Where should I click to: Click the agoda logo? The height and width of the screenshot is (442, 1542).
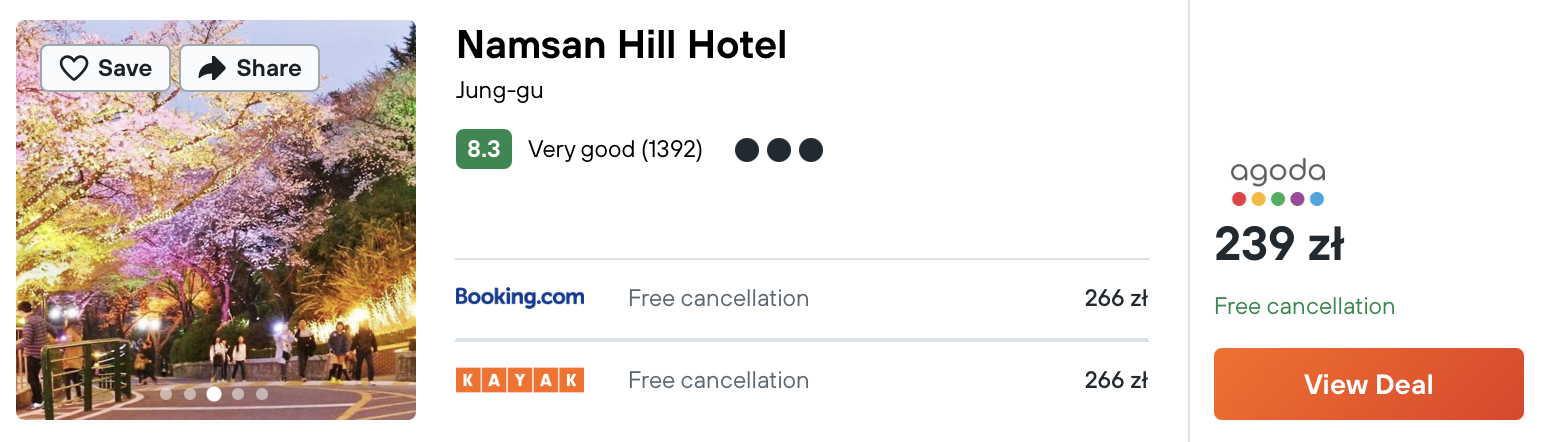click(x=1278, y=182)
